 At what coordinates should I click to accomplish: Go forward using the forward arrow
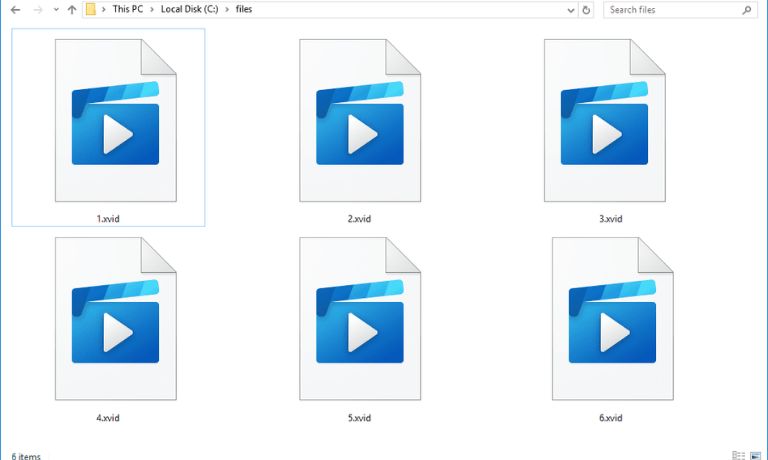coord(38,10)
